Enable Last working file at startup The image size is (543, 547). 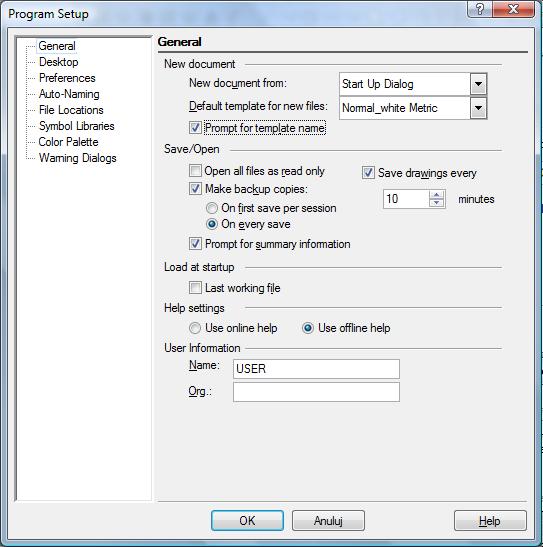(195, 288)
